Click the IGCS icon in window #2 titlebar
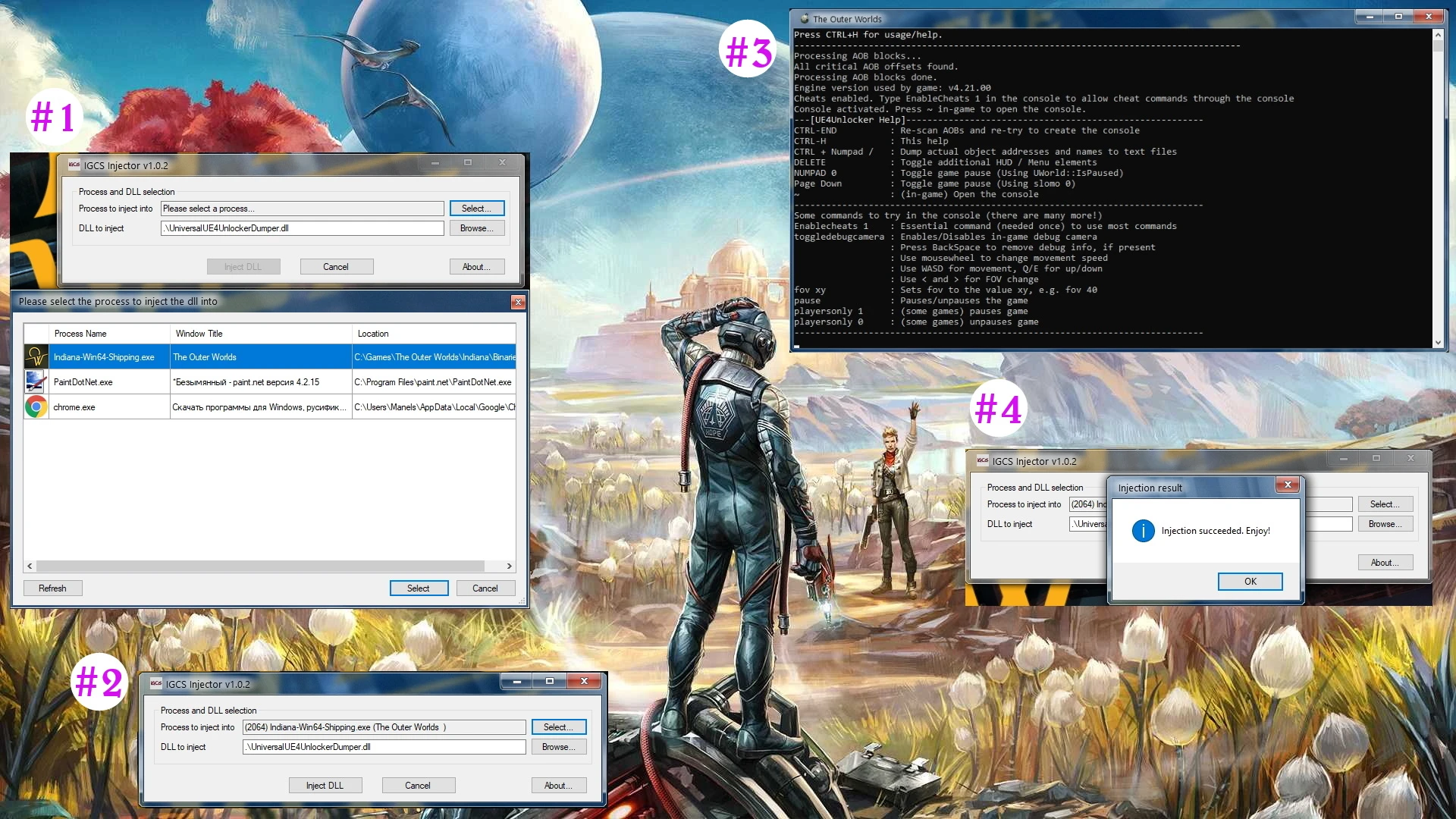Screen dimensions: 1456x819 [155, 683]
